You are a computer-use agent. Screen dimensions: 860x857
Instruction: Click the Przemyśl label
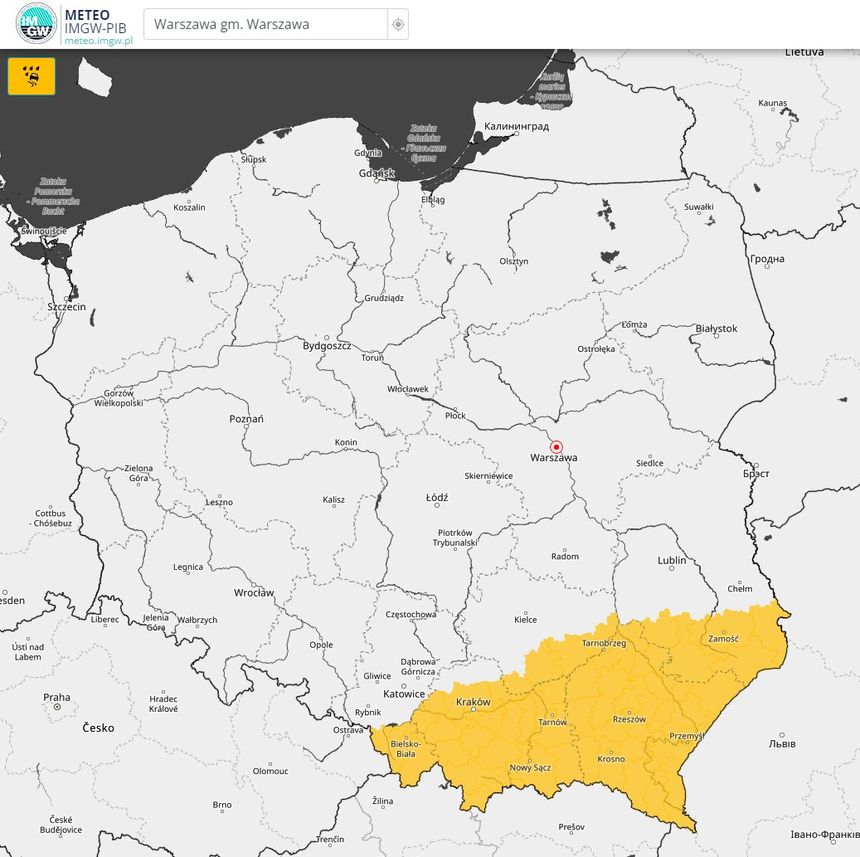687,736
